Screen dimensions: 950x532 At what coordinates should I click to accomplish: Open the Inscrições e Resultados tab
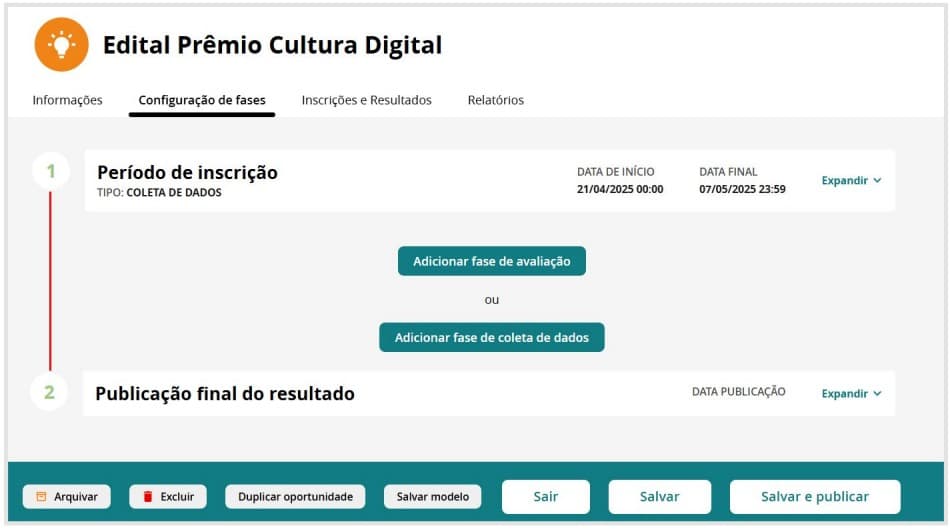pyautogui.click(x=367, y=100)
